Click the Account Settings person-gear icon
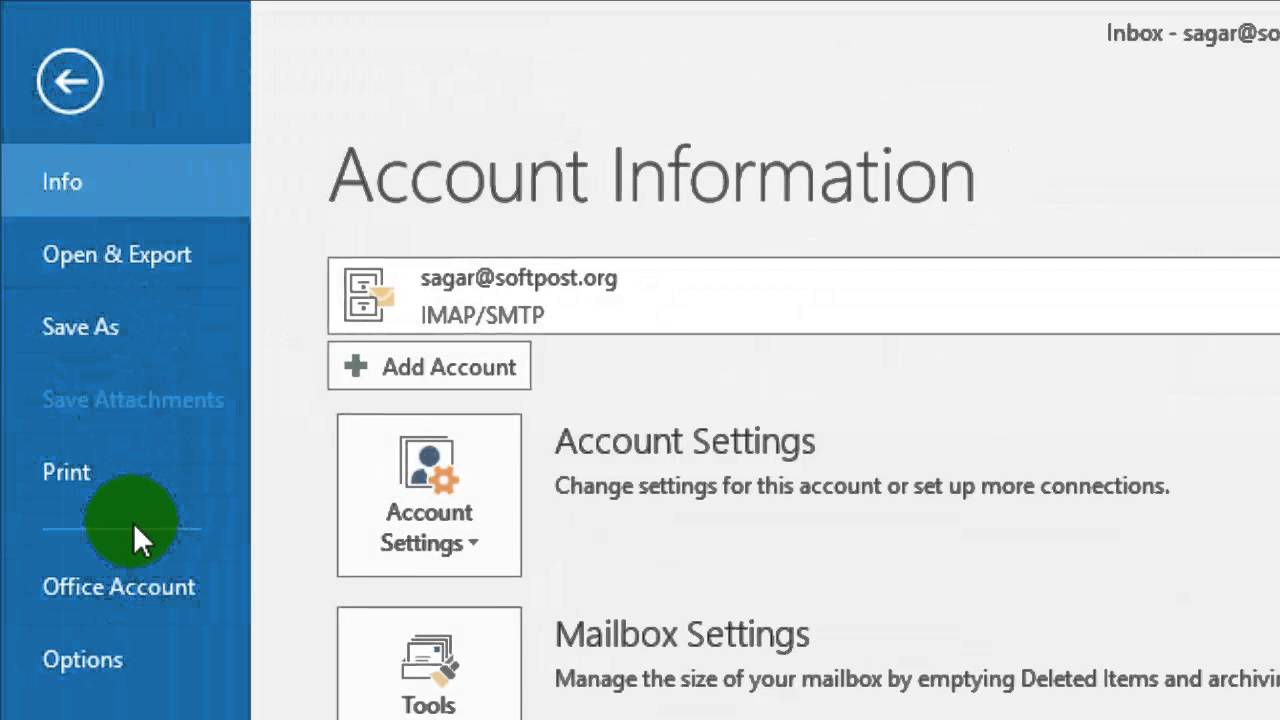The width and height of the screenshot is (1280, 720). (429, 465)
